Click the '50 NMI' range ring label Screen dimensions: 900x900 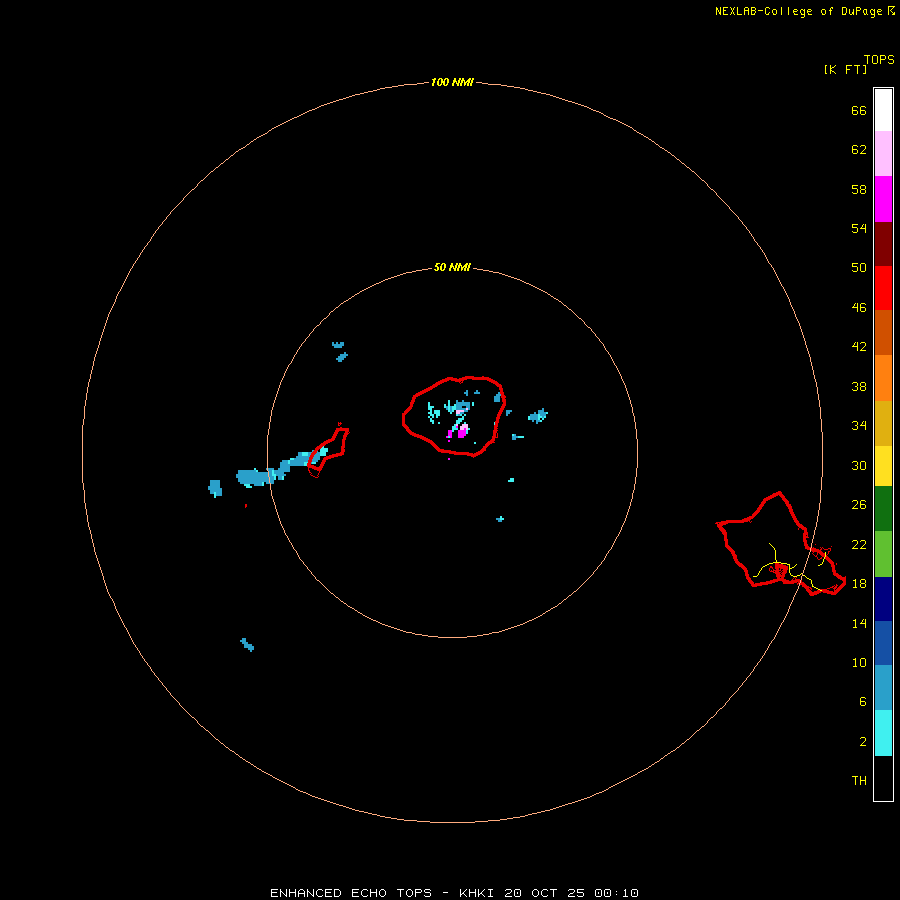tap(452, 267)
